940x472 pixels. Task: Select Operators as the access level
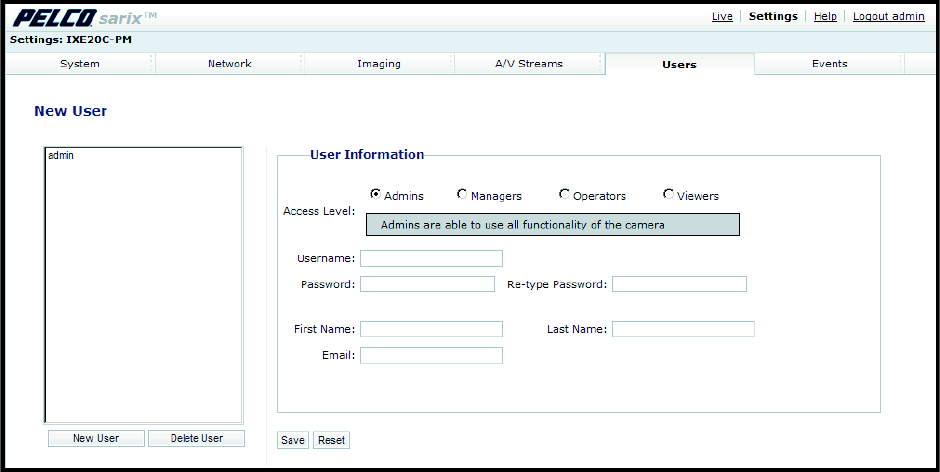tap(565, 195)
